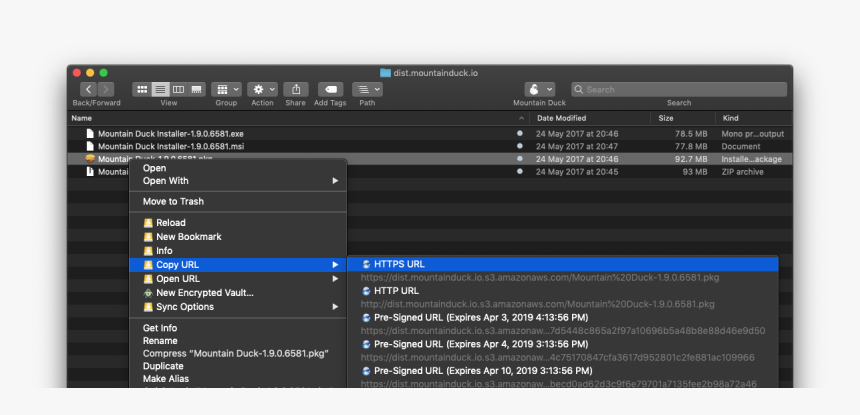Go back with the Back arrow button
The image size is (860, 415).
(89, 89)
